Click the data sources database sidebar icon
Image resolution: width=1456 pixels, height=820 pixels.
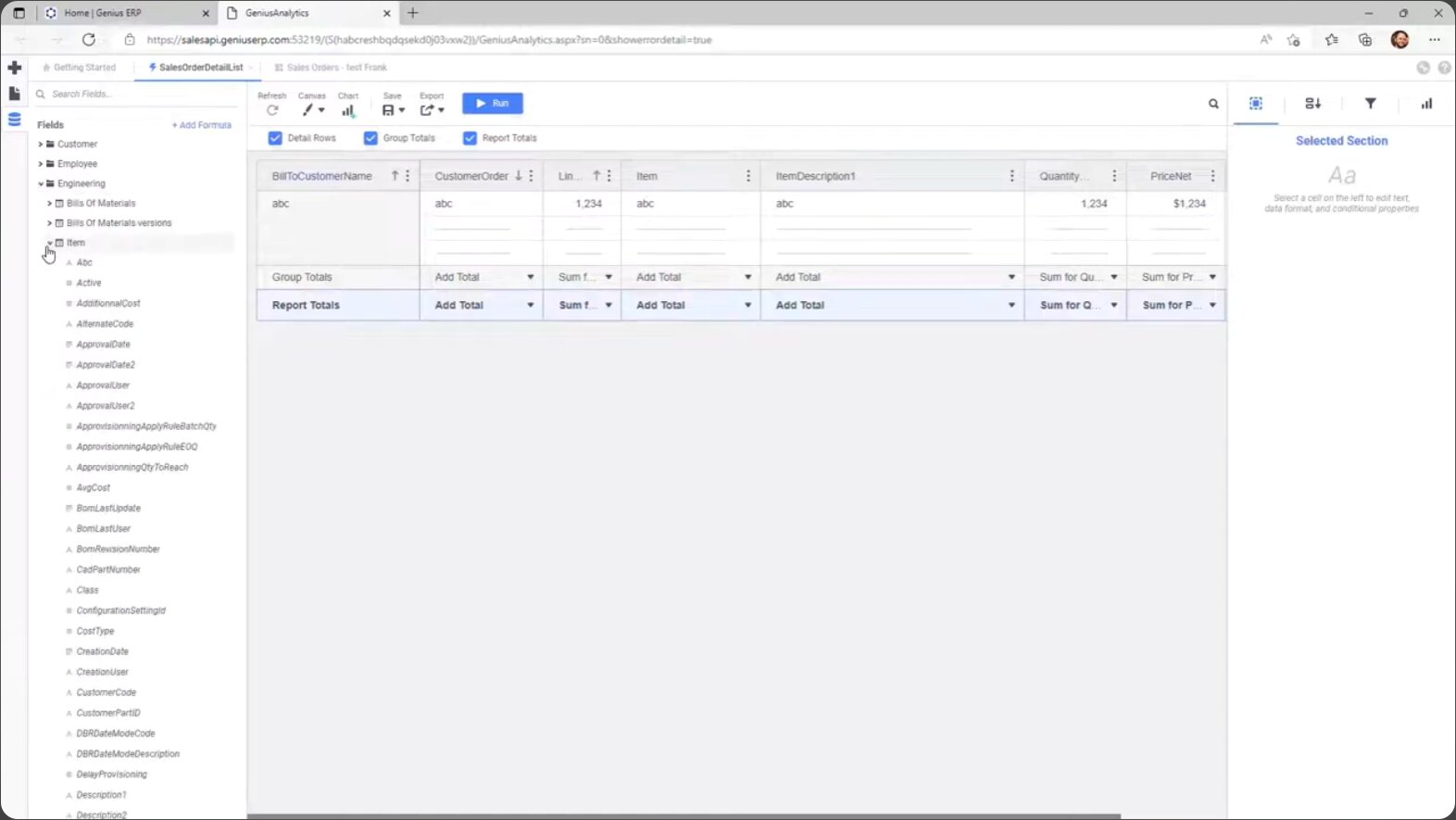pyautogui.click(x=14, y=120)
